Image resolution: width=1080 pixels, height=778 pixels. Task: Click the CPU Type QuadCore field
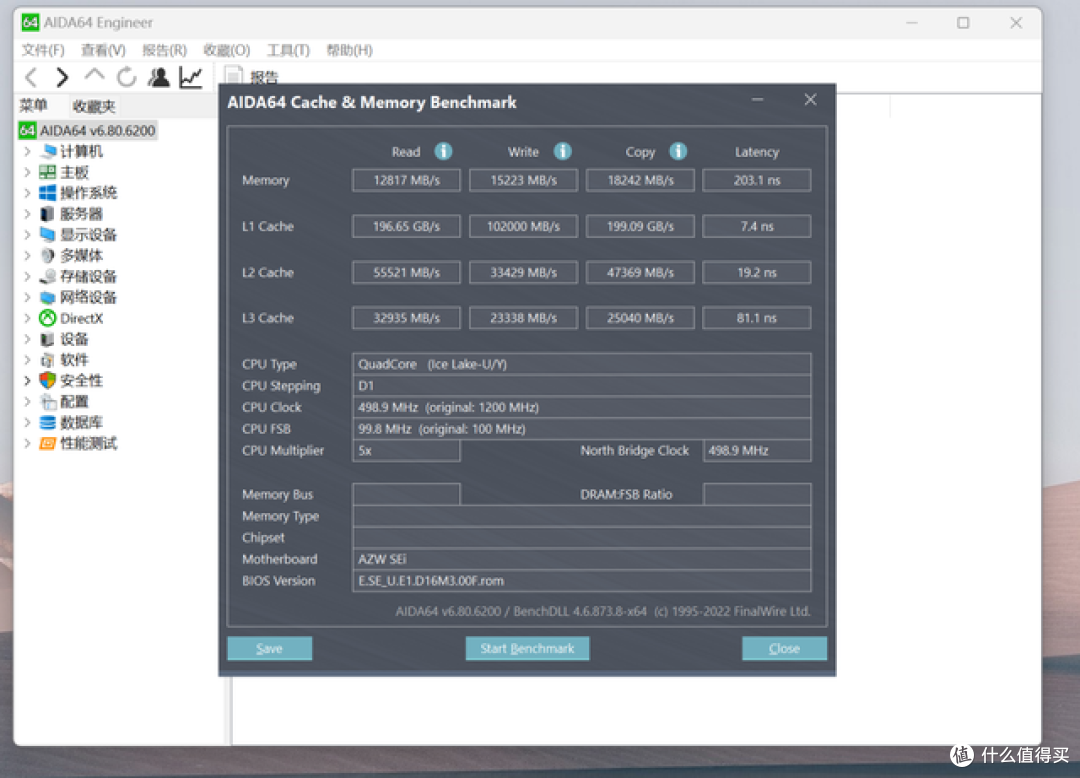click(581, 364)
